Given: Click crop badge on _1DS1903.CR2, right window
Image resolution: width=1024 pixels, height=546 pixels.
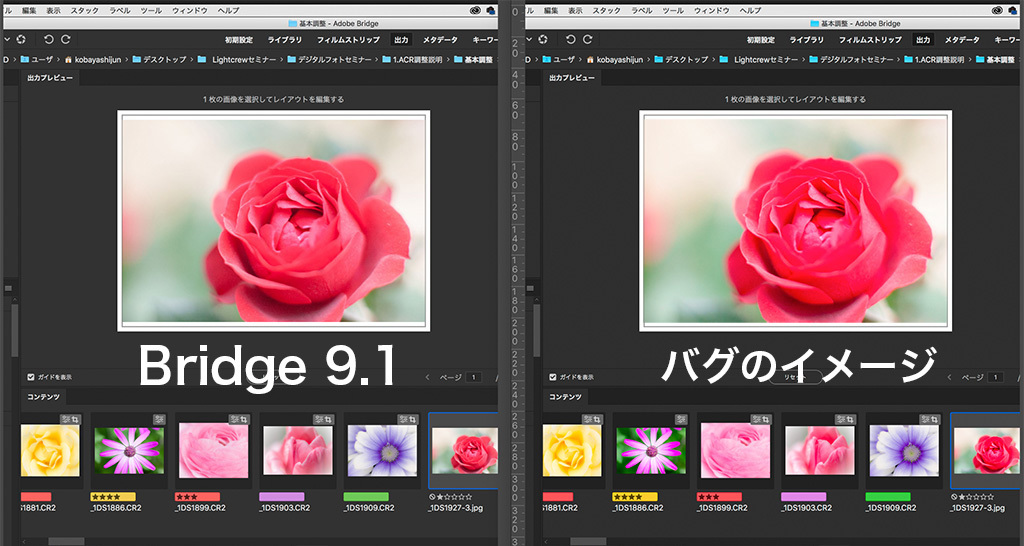Looking at the screenshot, I should [x=850, y=419].
